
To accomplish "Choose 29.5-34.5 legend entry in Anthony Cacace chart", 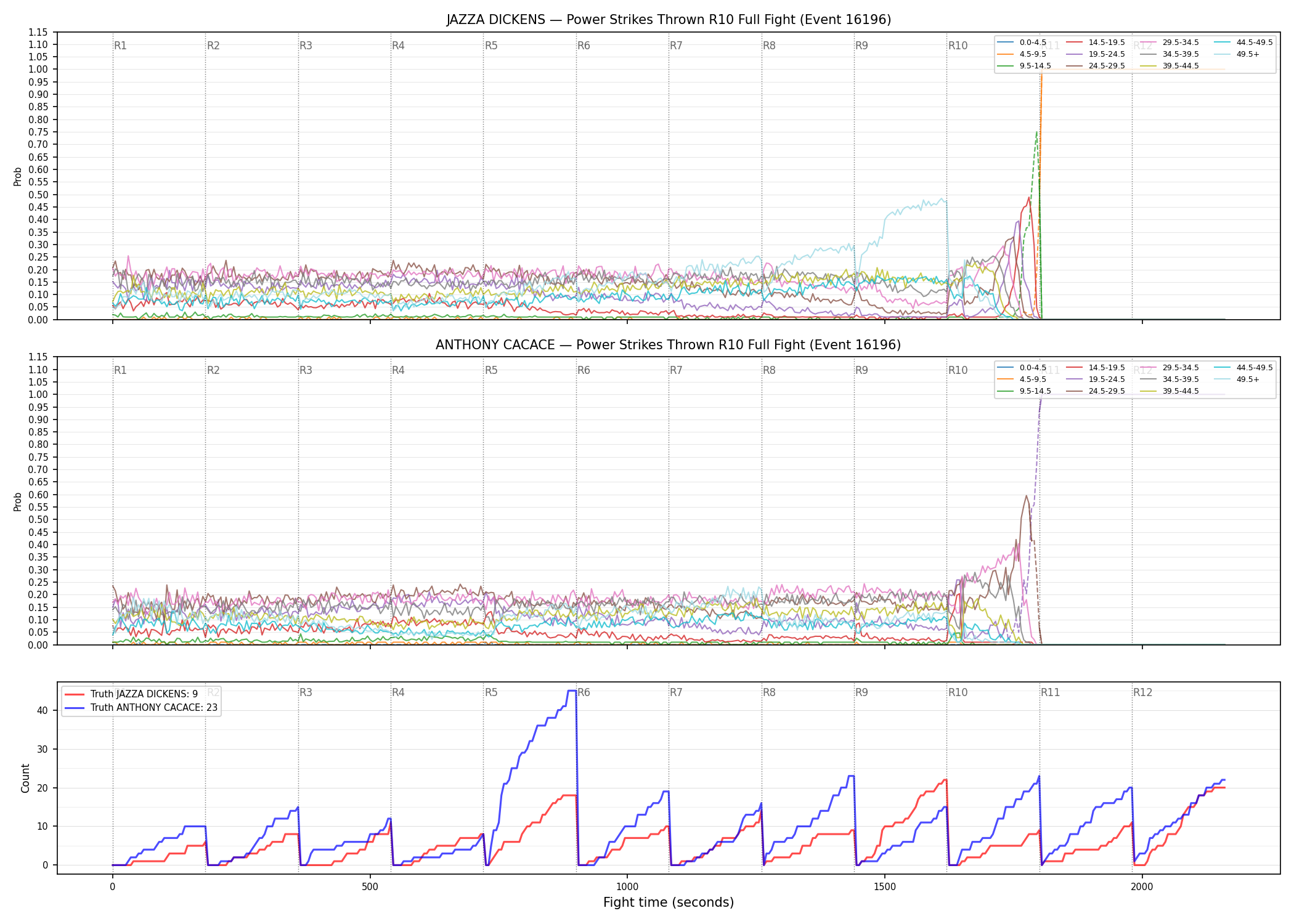I will coord(1170,368).
